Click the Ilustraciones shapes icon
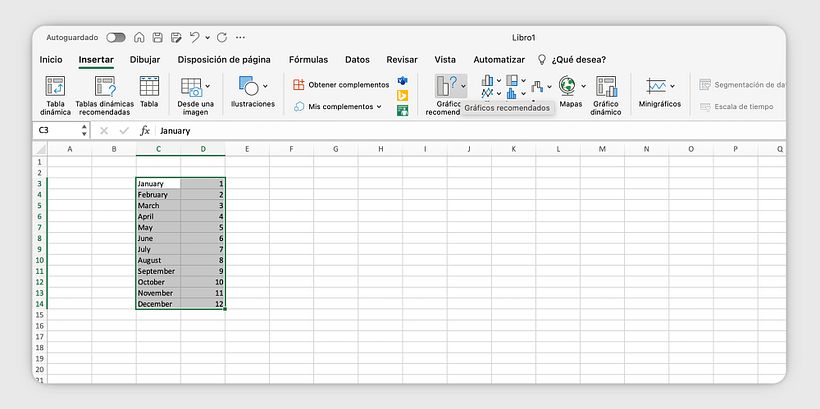Screen dimensions: 820x409 pyautogui.click(x=248, y=86)
